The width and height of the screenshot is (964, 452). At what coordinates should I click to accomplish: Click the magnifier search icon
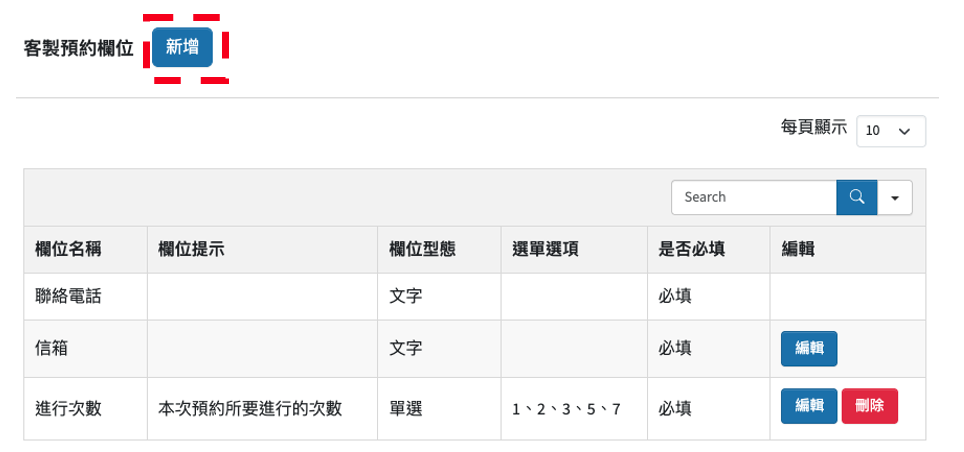(x=856, y=197)
